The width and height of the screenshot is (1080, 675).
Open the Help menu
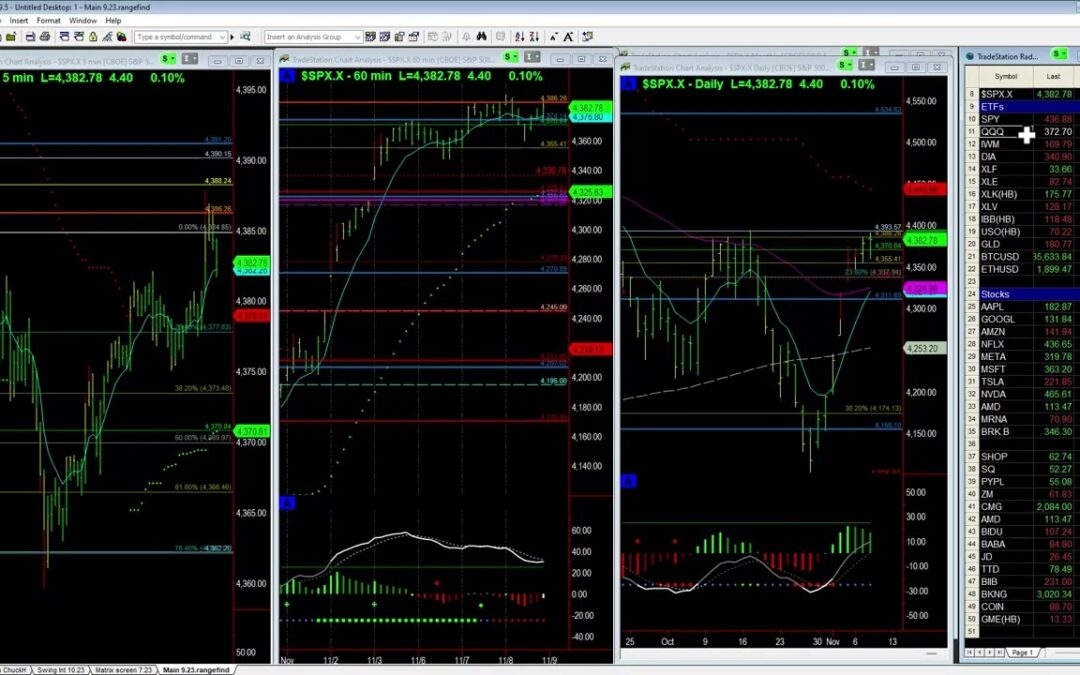(x=113, y=21)
